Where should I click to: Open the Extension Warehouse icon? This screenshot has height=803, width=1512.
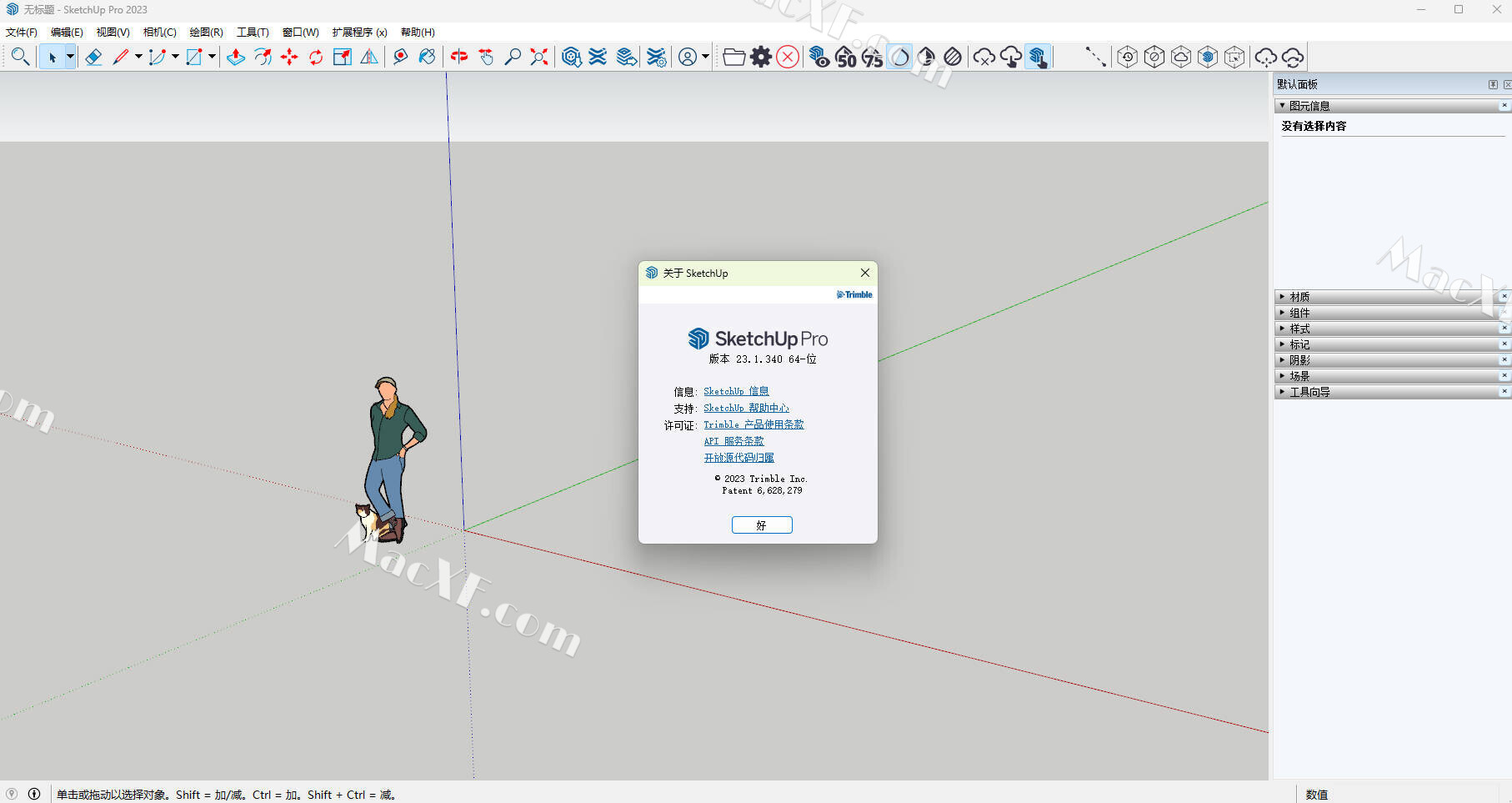(x=598, y=57)
